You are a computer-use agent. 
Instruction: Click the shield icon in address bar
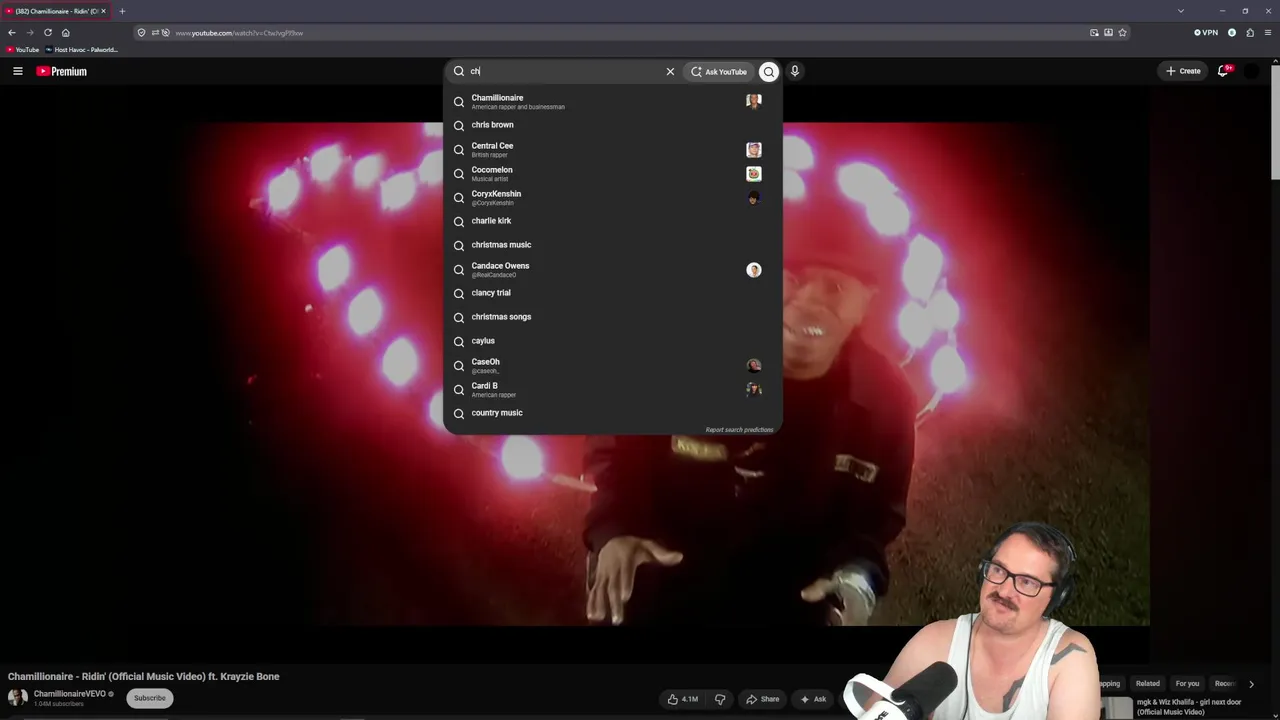pyautogui.click(x=141, y=33)
